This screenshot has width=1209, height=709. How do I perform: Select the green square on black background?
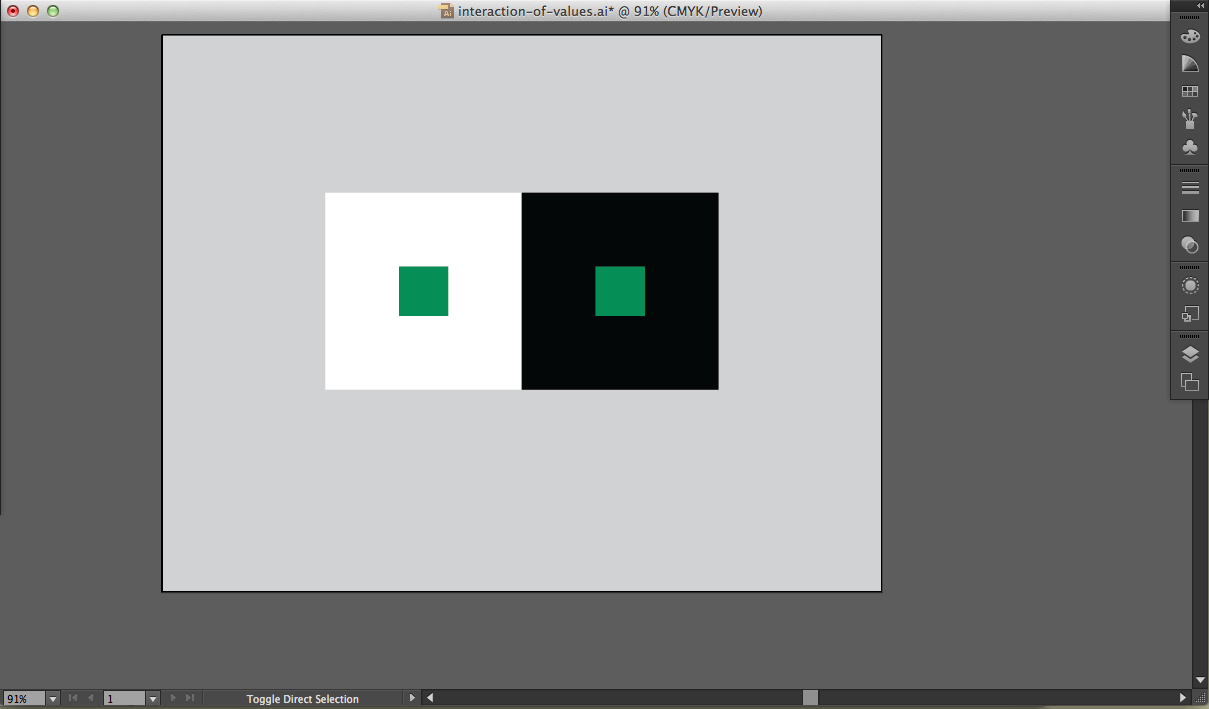(620, 291)
